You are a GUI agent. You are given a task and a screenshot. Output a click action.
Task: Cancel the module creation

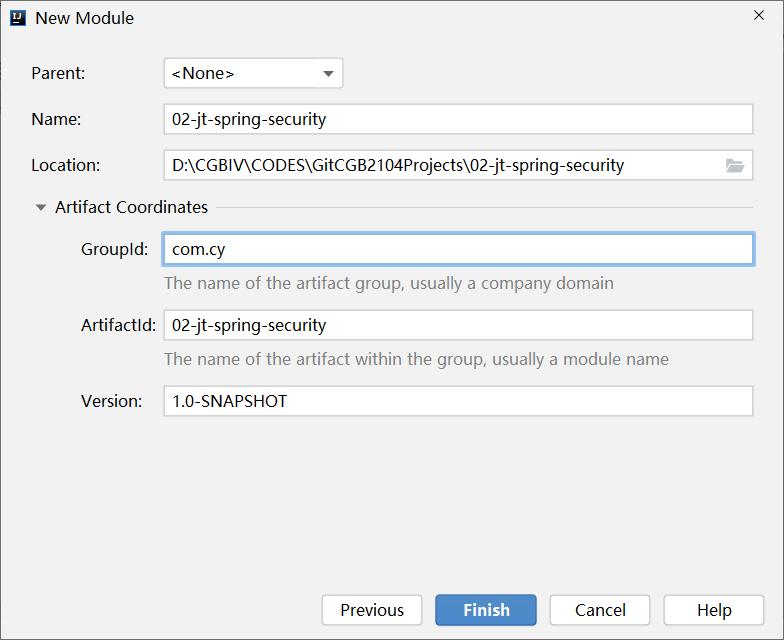click(600, 610)
